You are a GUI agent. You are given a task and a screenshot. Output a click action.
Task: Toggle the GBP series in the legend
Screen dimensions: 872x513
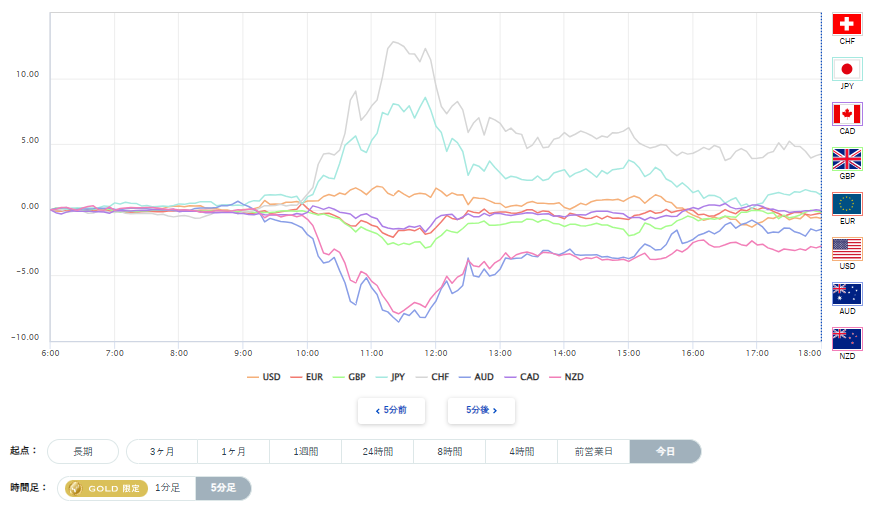pyautogui.click(x=349, y=377)
